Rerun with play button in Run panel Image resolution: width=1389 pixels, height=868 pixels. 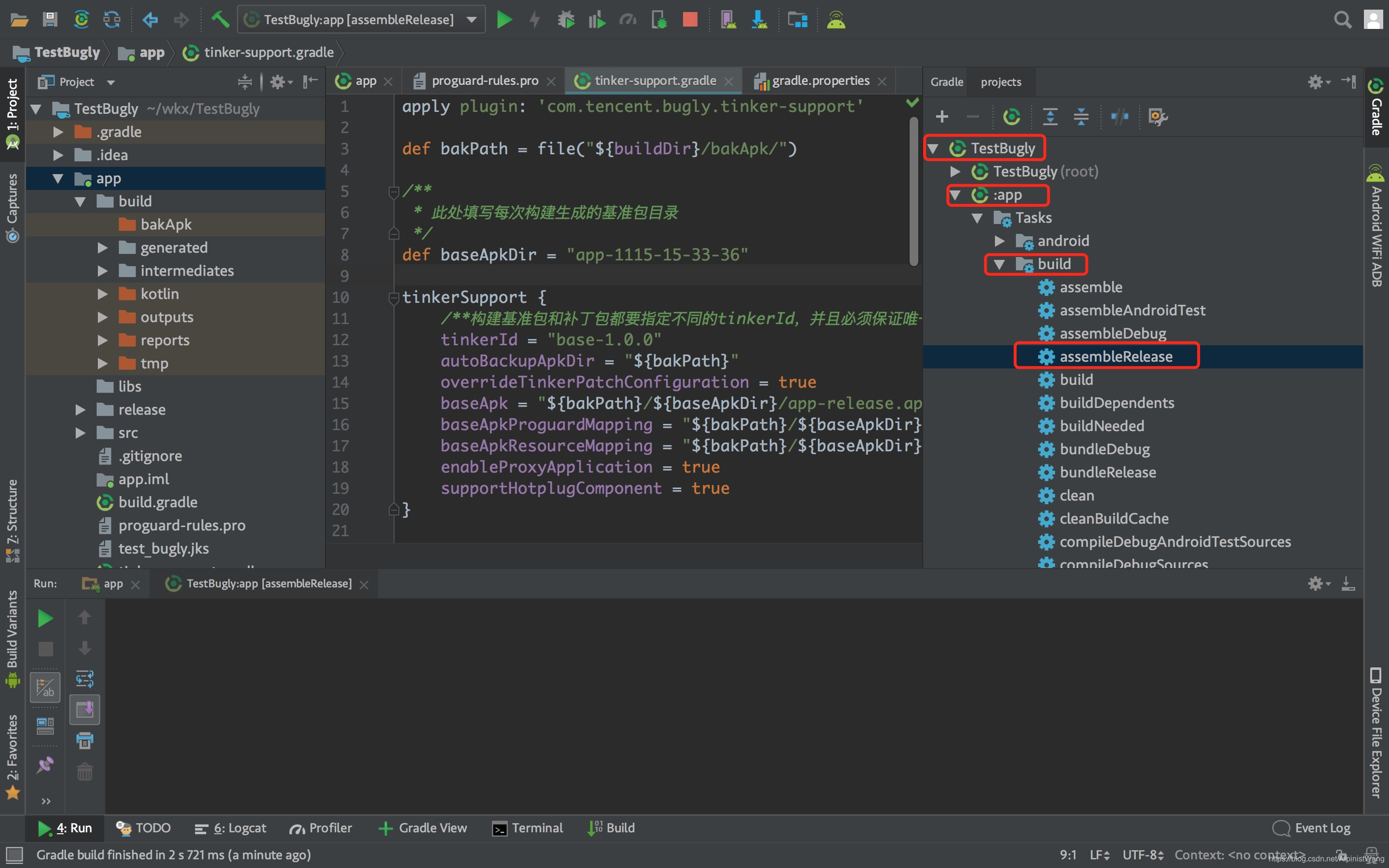click(x=45, y=618)
